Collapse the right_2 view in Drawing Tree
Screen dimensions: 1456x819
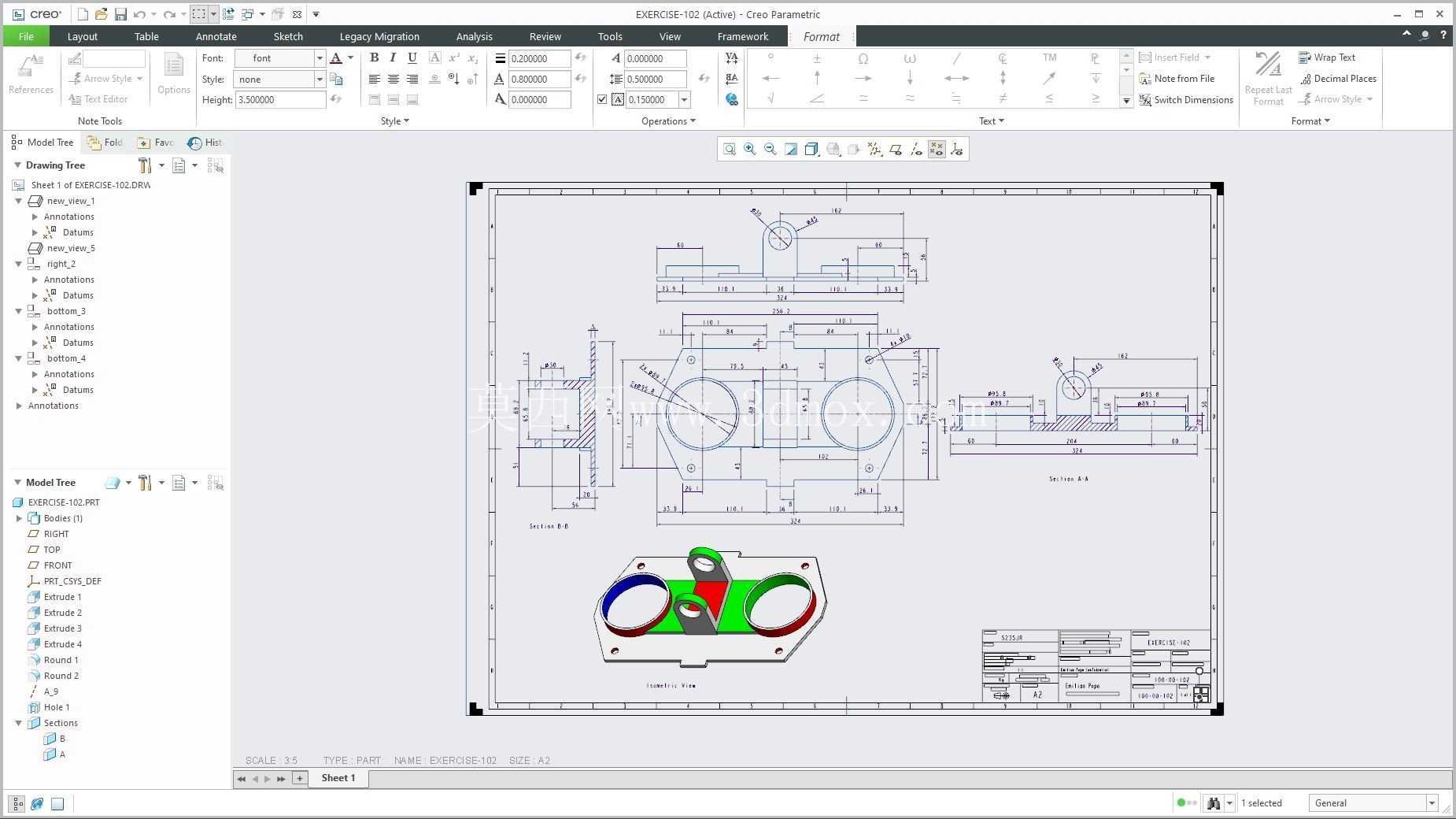19,264
